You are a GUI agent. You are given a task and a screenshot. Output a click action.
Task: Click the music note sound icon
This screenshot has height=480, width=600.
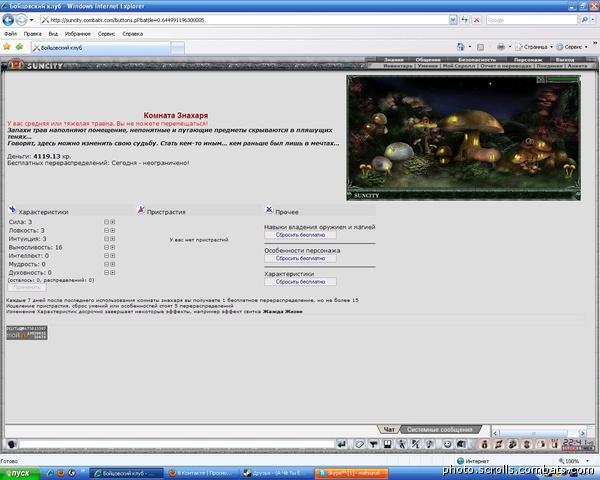(429, 444)
